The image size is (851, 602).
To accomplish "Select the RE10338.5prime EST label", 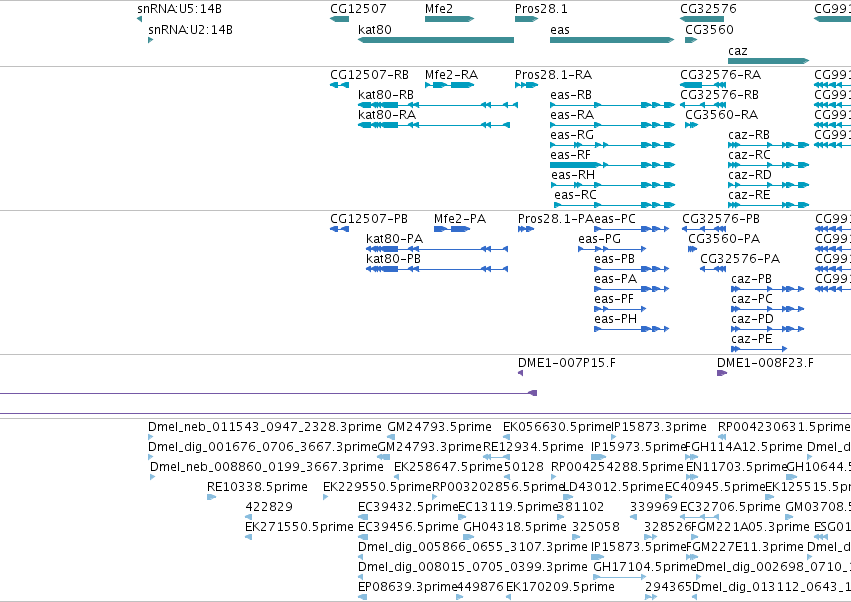I will pos(257,487).
